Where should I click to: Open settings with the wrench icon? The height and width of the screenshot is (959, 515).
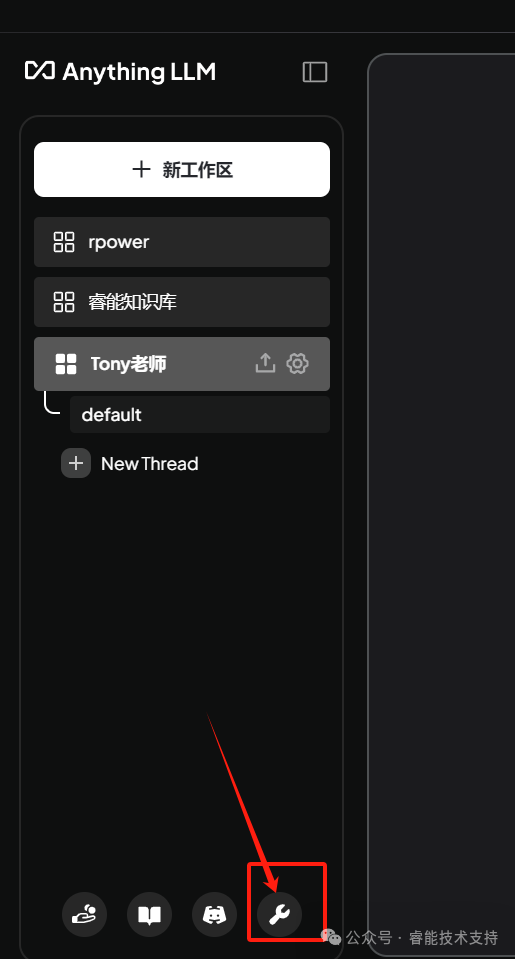pyautogui.click(x=280, y=915)
